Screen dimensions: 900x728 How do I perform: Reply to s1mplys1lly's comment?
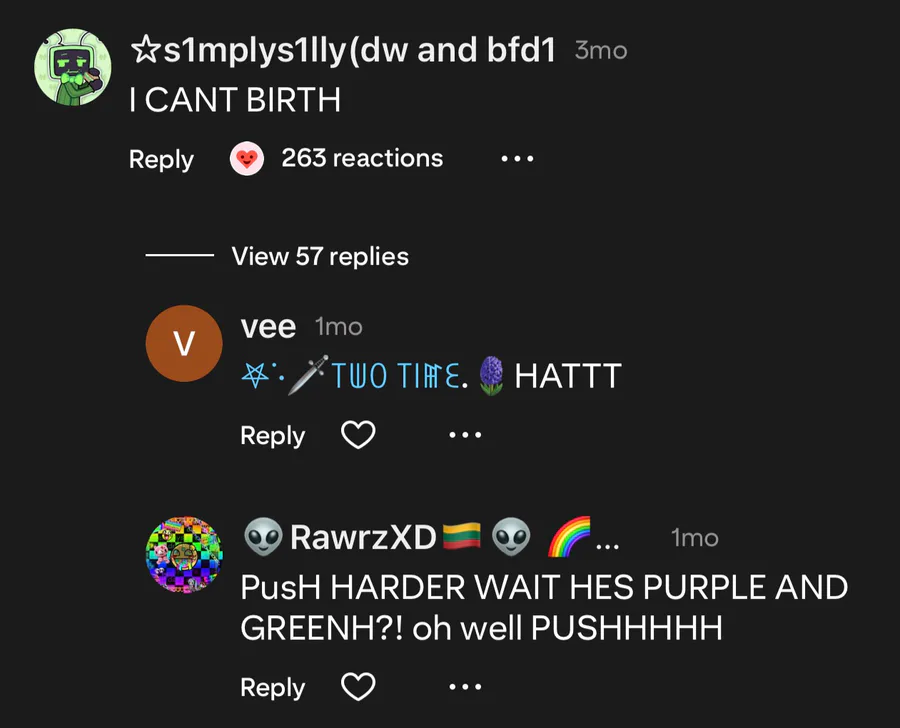(x=161, y=160)
